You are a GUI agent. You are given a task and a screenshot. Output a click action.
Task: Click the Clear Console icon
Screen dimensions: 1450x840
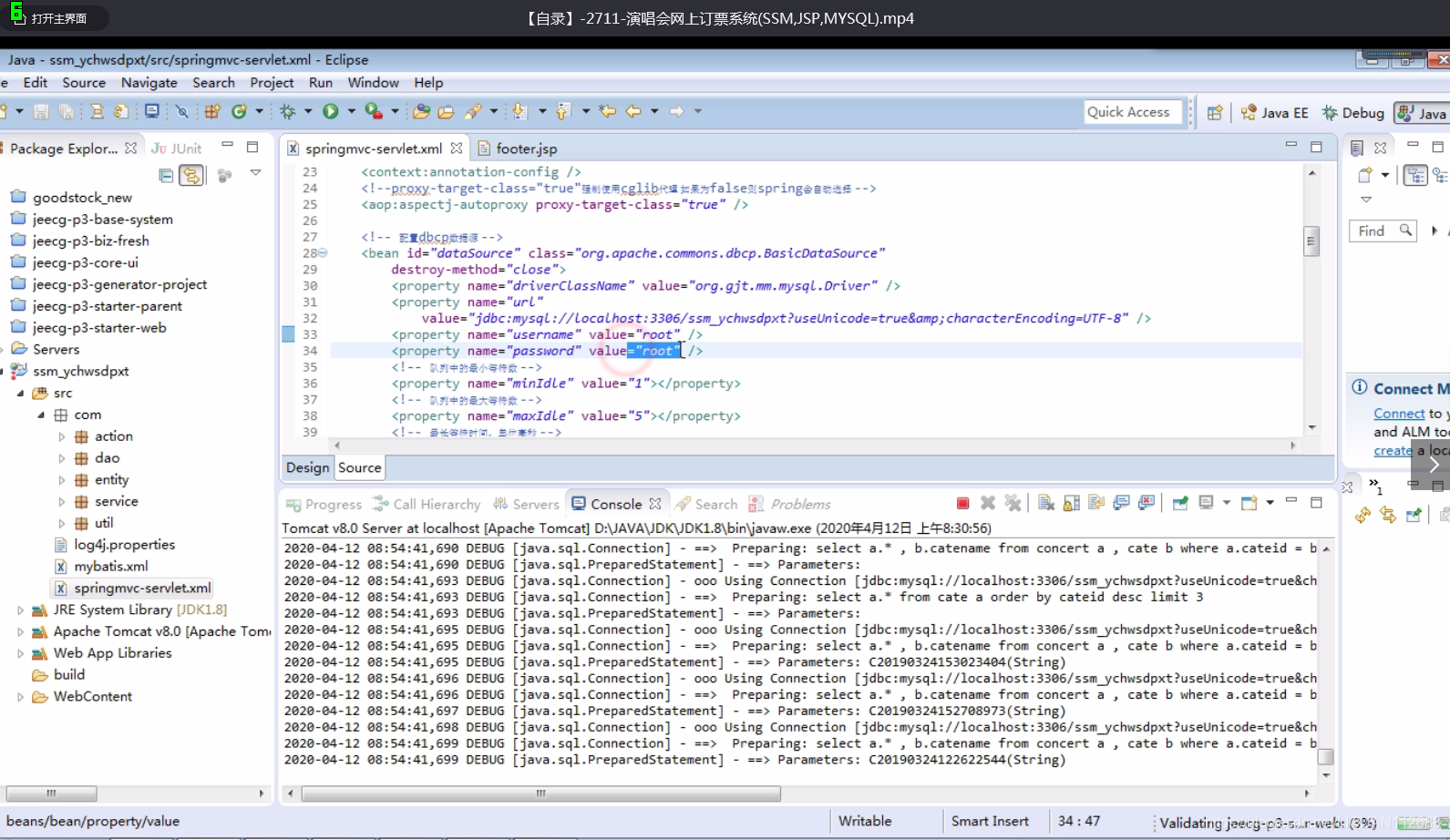[1046, 504]
